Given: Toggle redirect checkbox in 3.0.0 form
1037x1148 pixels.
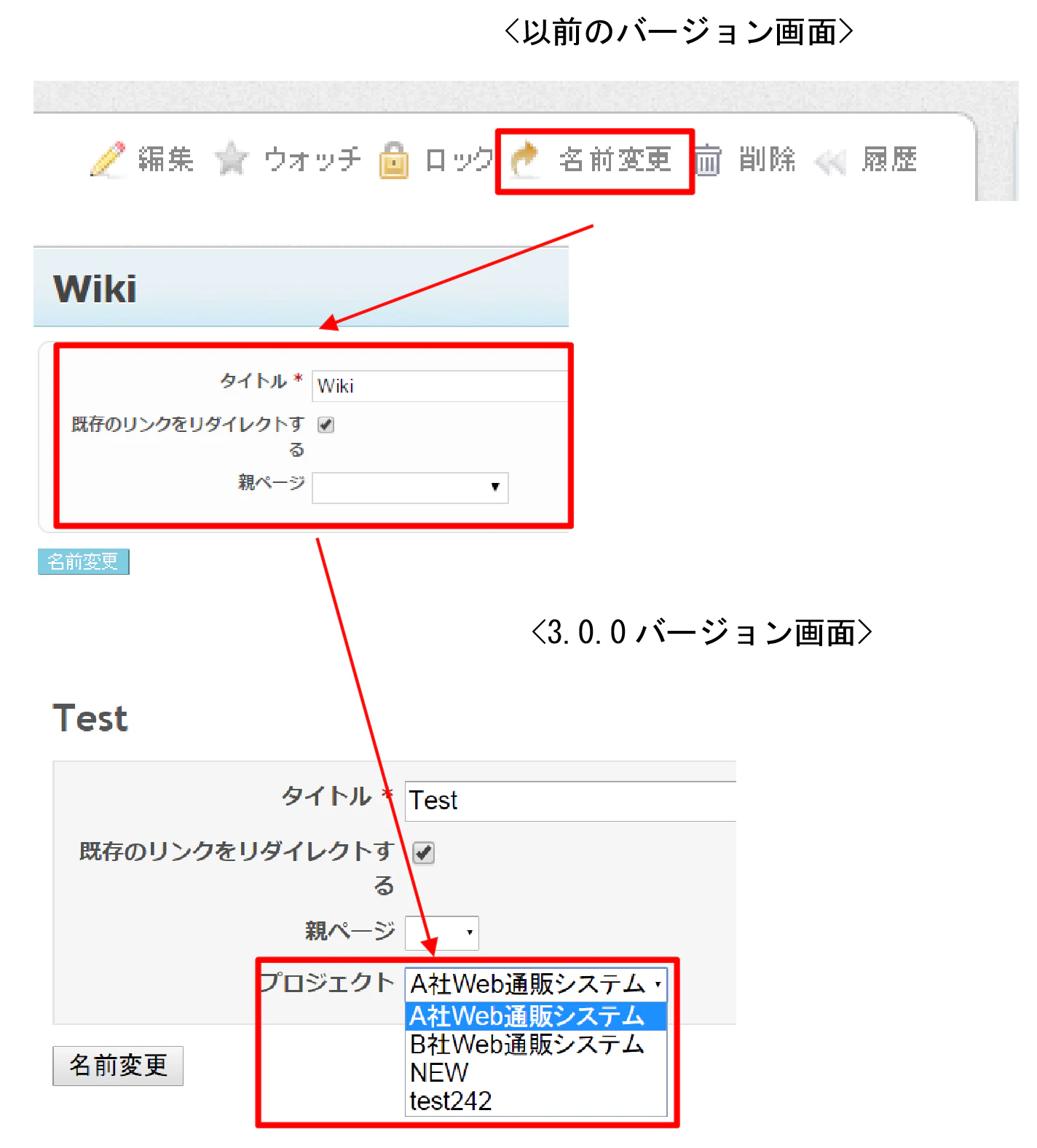Looking at the screenshot, I should point(423,852).
